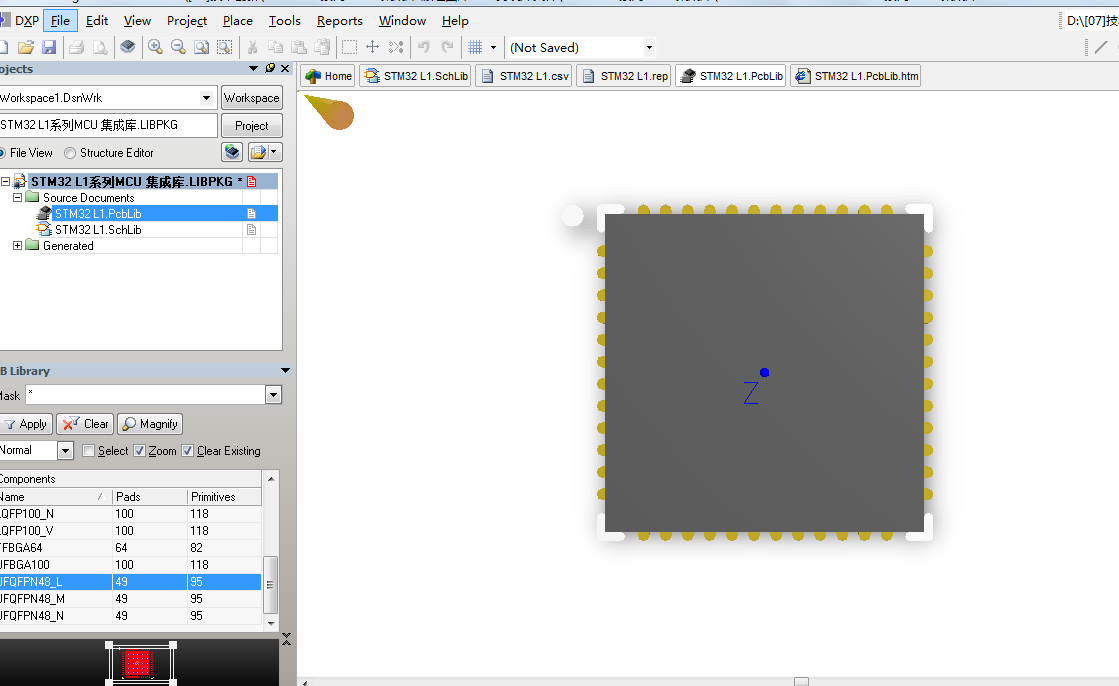Undo the last action

click(424, 48)
